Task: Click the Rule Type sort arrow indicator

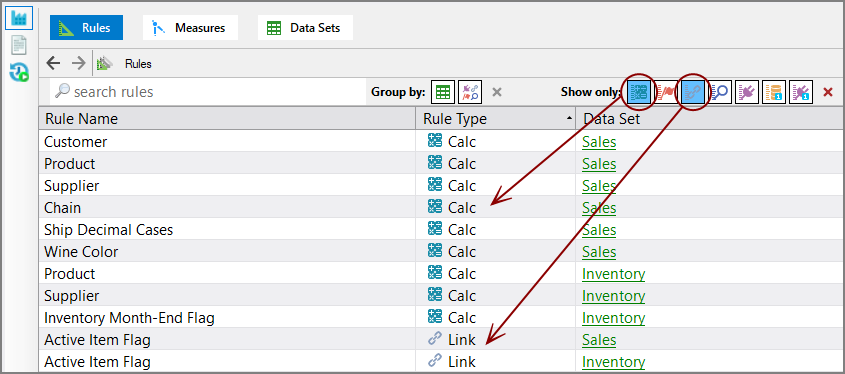Action: (x=569, y=118)
